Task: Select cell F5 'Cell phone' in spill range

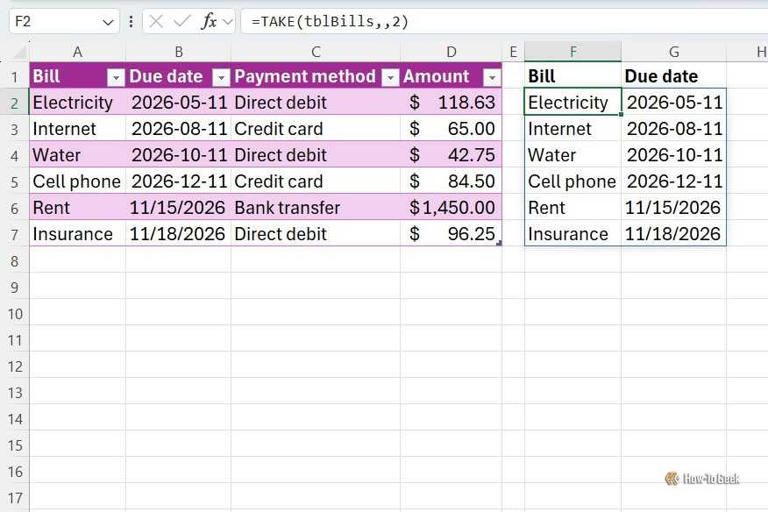Action: point(573,181)
